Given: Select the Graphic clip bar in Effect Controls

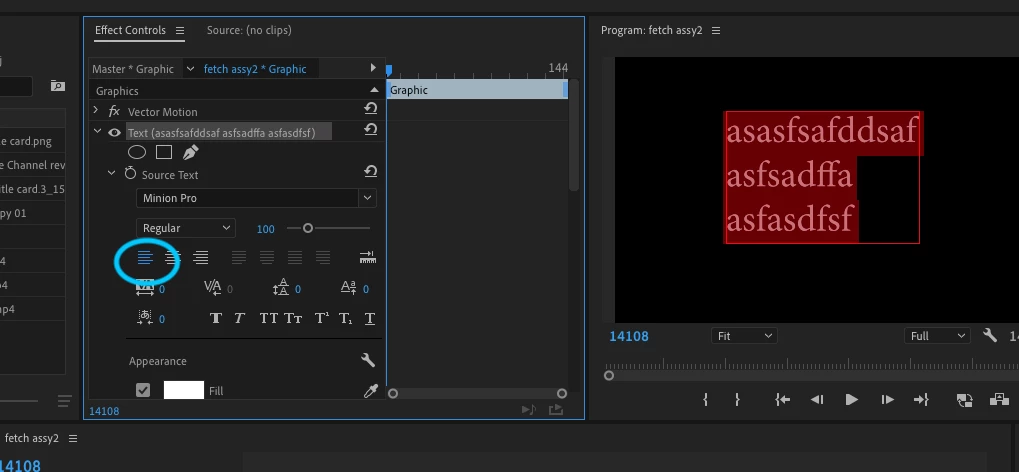Looking at the screenshot, I should coord(478,90).
